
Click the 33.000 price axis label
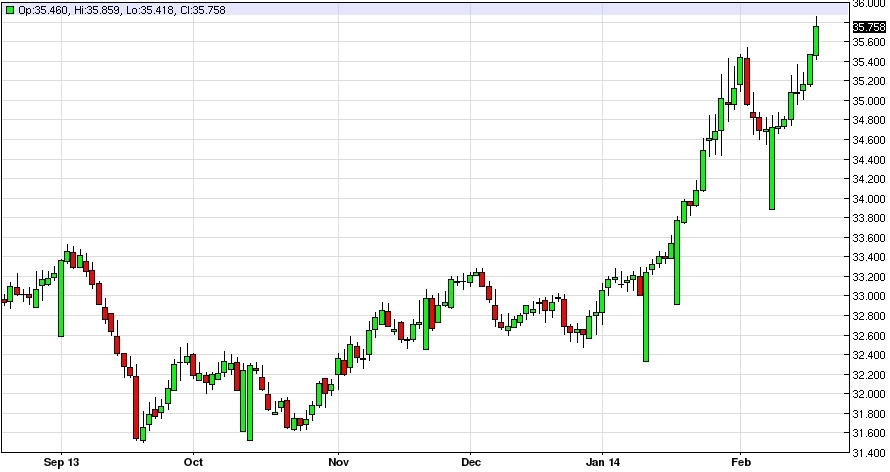[x=868, y=297]
